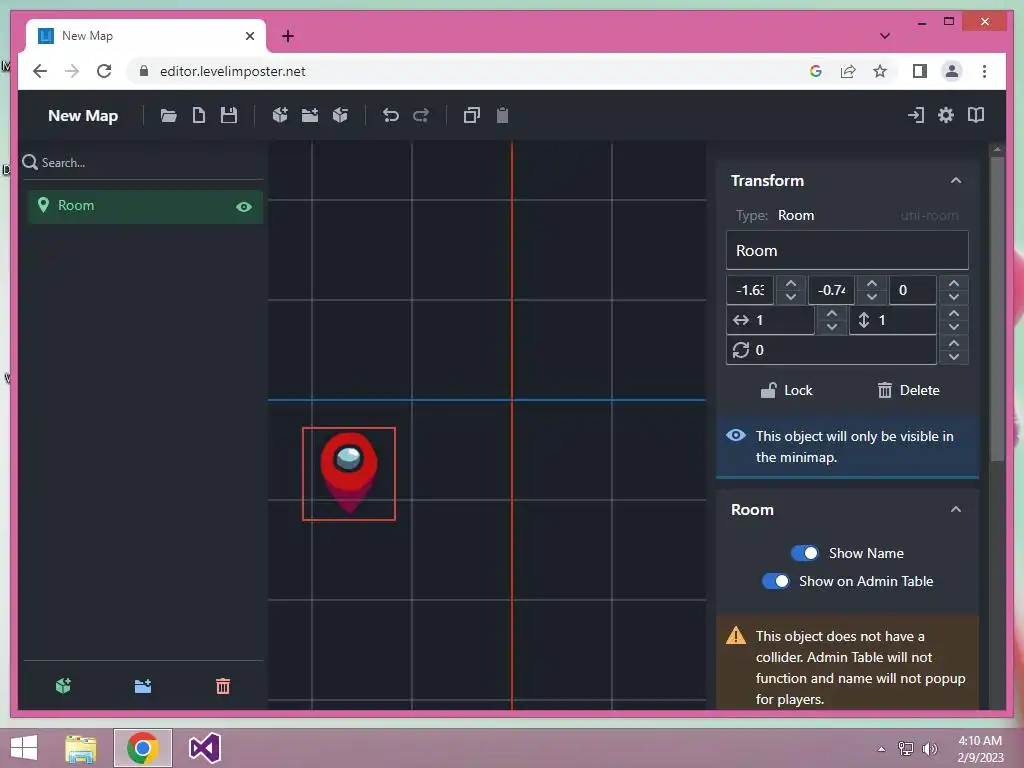
Task: Paste from clipboard icon
Action: [502, 116]
